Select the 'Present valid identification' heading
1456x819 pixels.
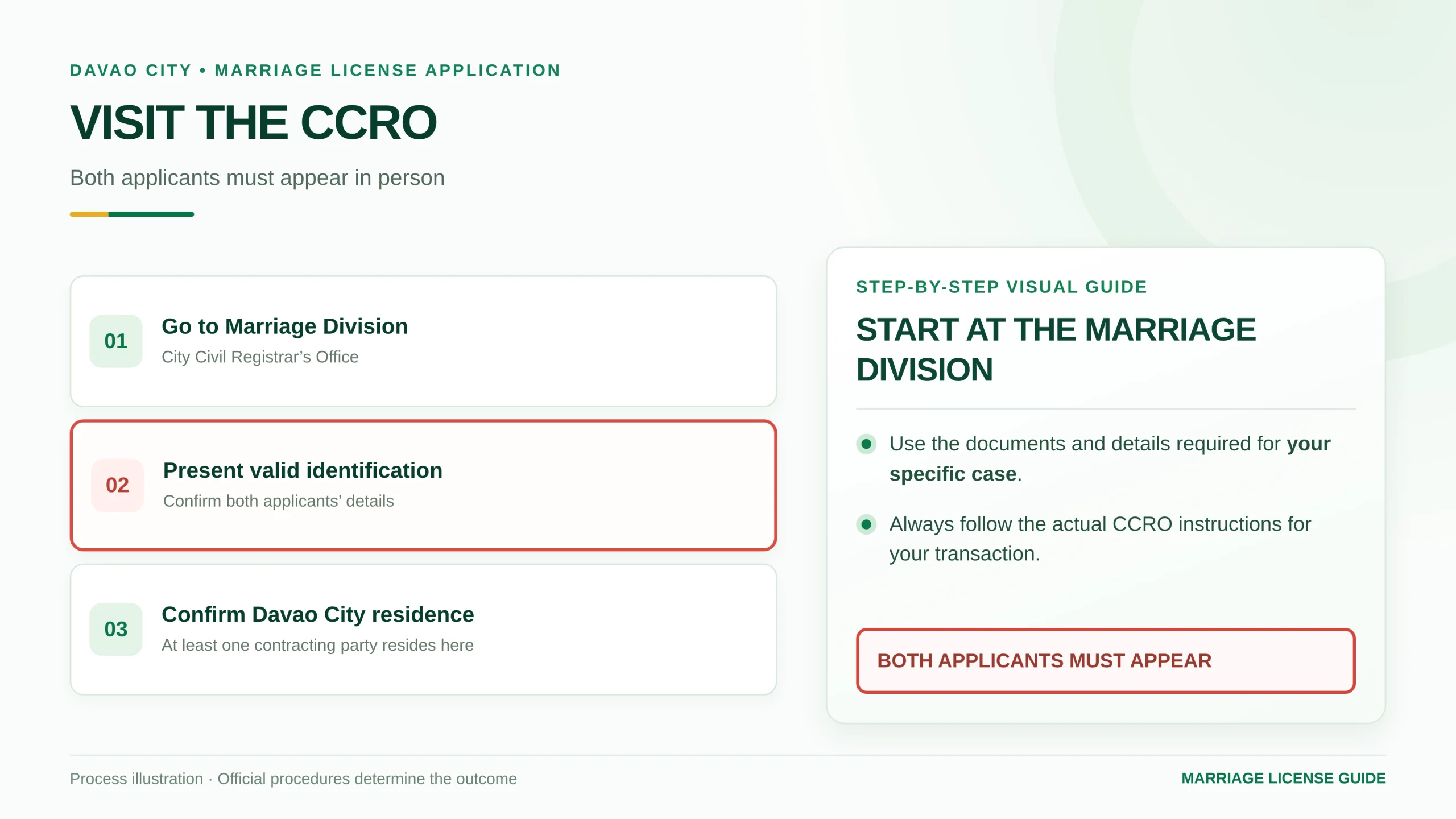click(x=303, y=470)
